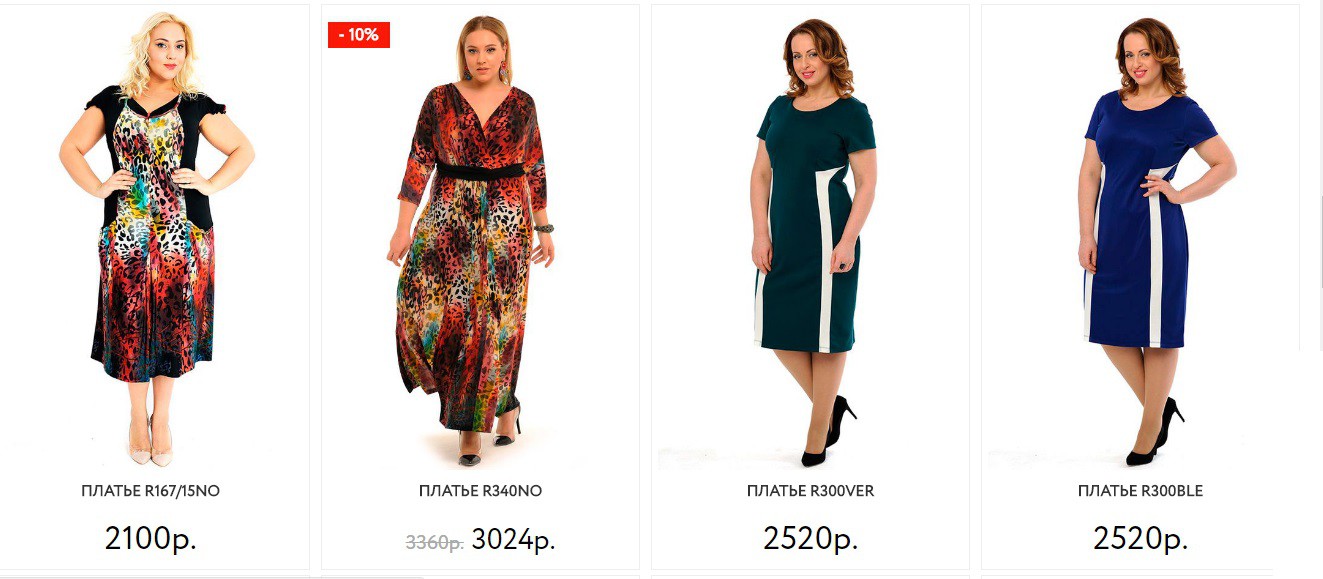Click the black heels in blue dress photo

1155,432
